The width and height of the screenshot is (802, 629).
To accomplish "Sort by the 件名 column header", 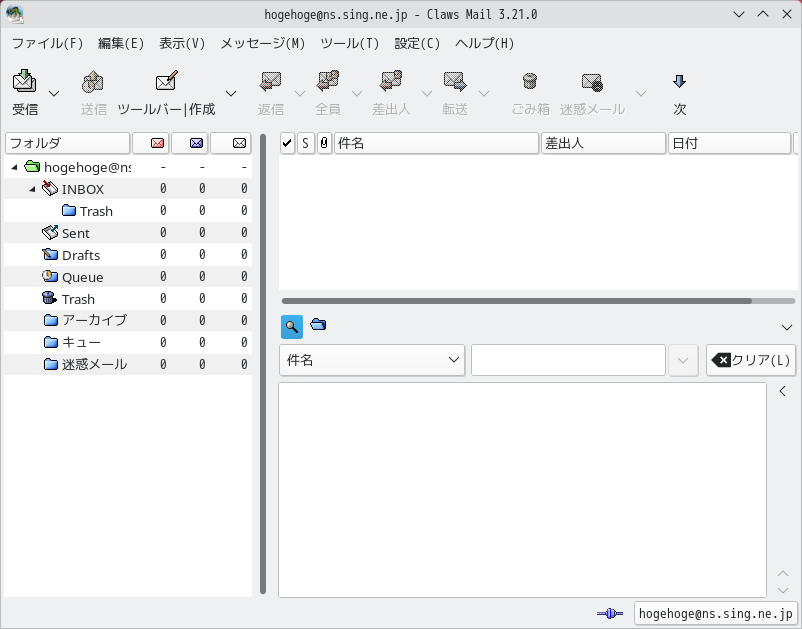I will point(436,143).
